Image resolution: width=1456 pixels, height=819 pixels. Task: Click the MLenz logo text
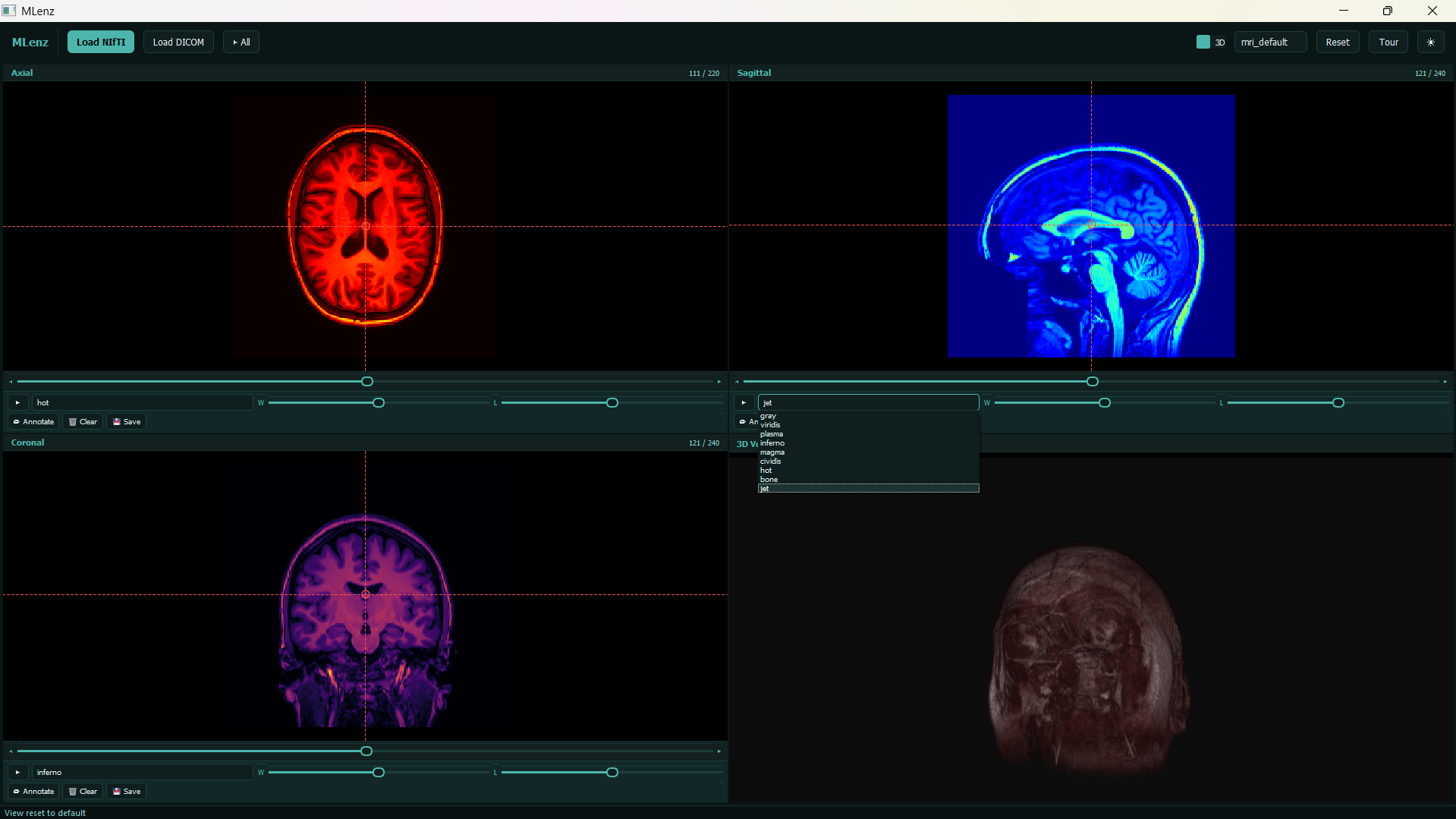tap(30, 43)
